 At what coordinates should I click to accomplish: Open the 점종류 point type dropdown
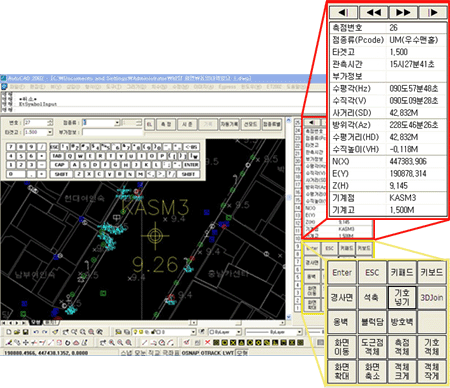(x=117, y=123)
